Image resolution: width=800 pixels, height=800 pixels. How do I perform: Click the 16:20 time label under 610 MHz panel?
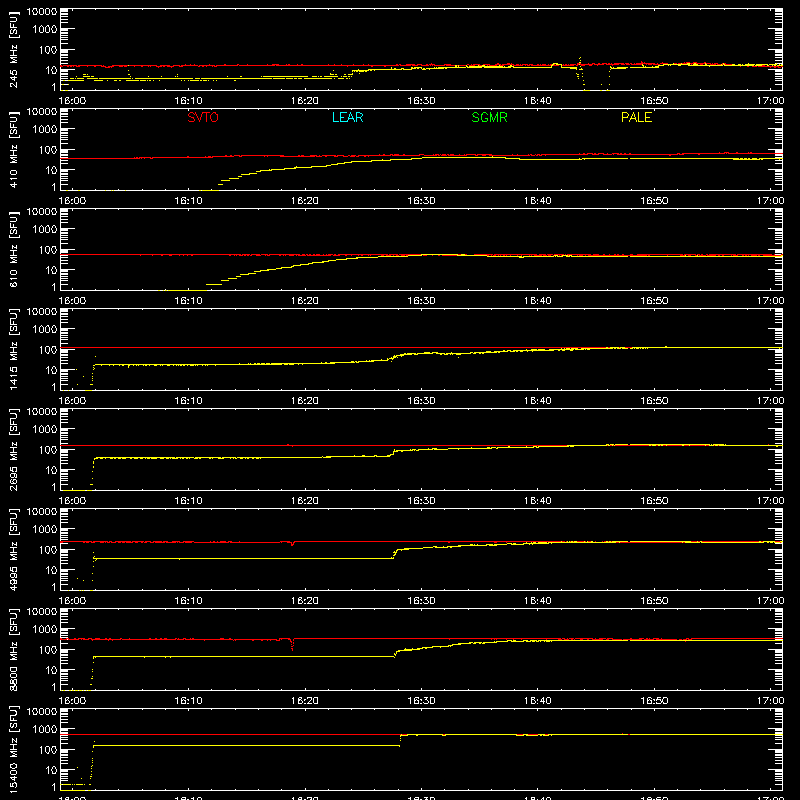(305, 301)
